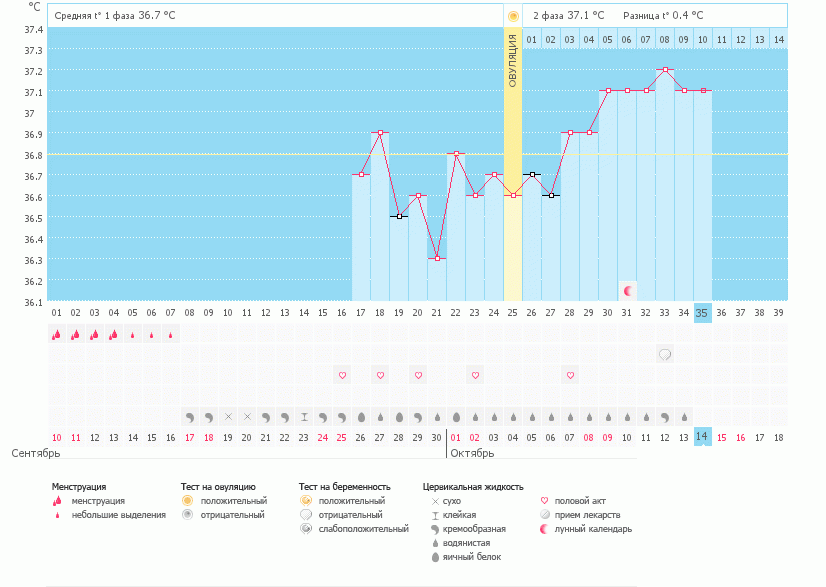Viewport: 826px width, 587px height.
Task: Click the vertical ОВУЛЯЦИЯ bar
Action: click(513, 164)
